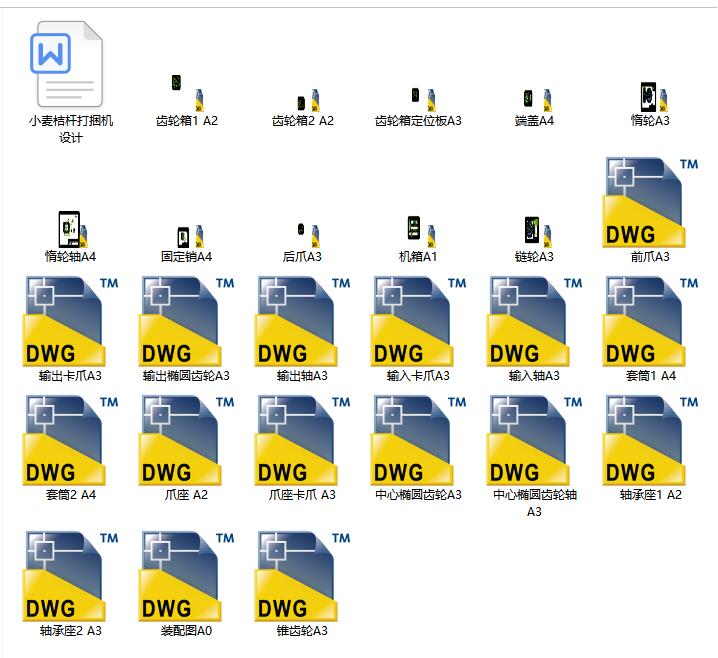Image resolution: width=718 pixels, height=658 pixels.
Task: Select the 套筒2 A4 DWG file icon
Action: 70,440
